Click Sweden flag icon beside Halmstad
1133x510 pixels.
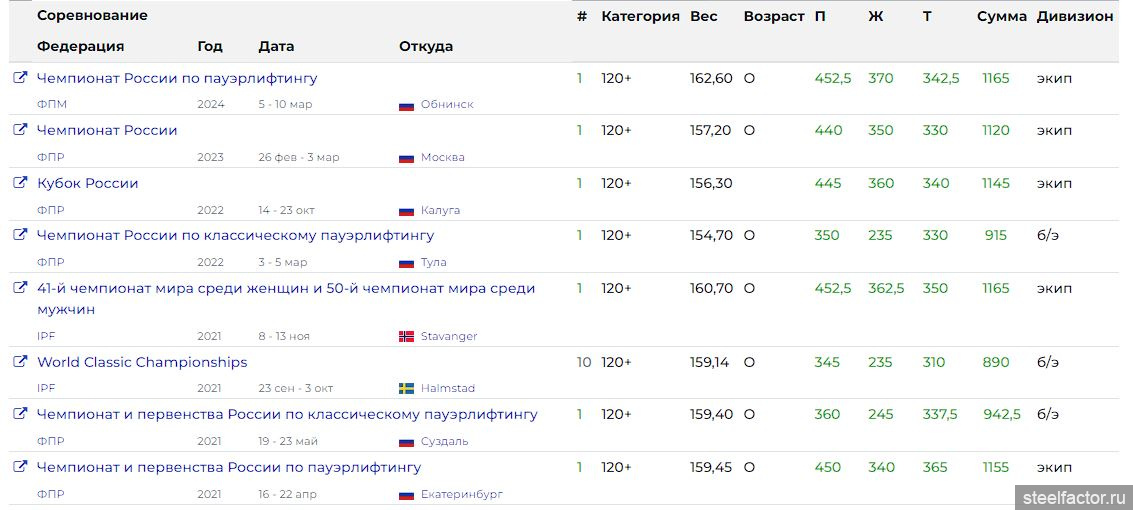[407, 389]
